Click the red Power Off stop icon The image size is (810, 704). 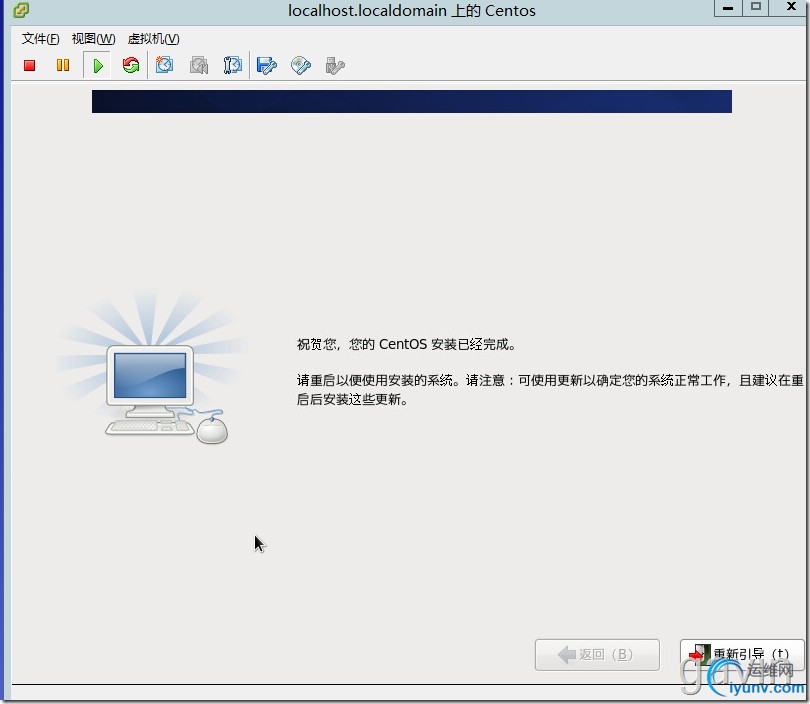29,66
